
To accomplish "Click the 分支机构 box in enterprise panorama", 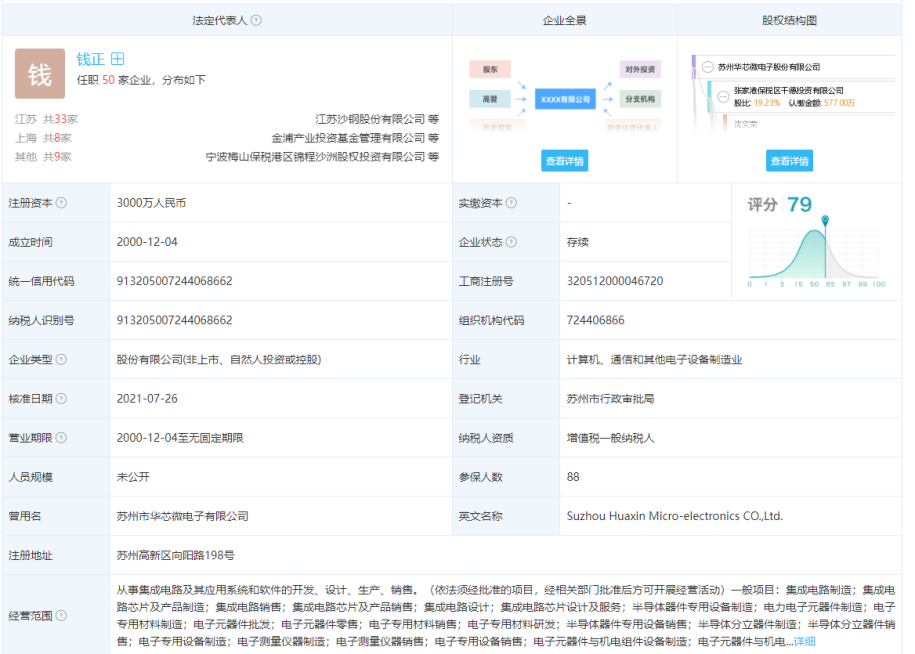I will (640, 99).
